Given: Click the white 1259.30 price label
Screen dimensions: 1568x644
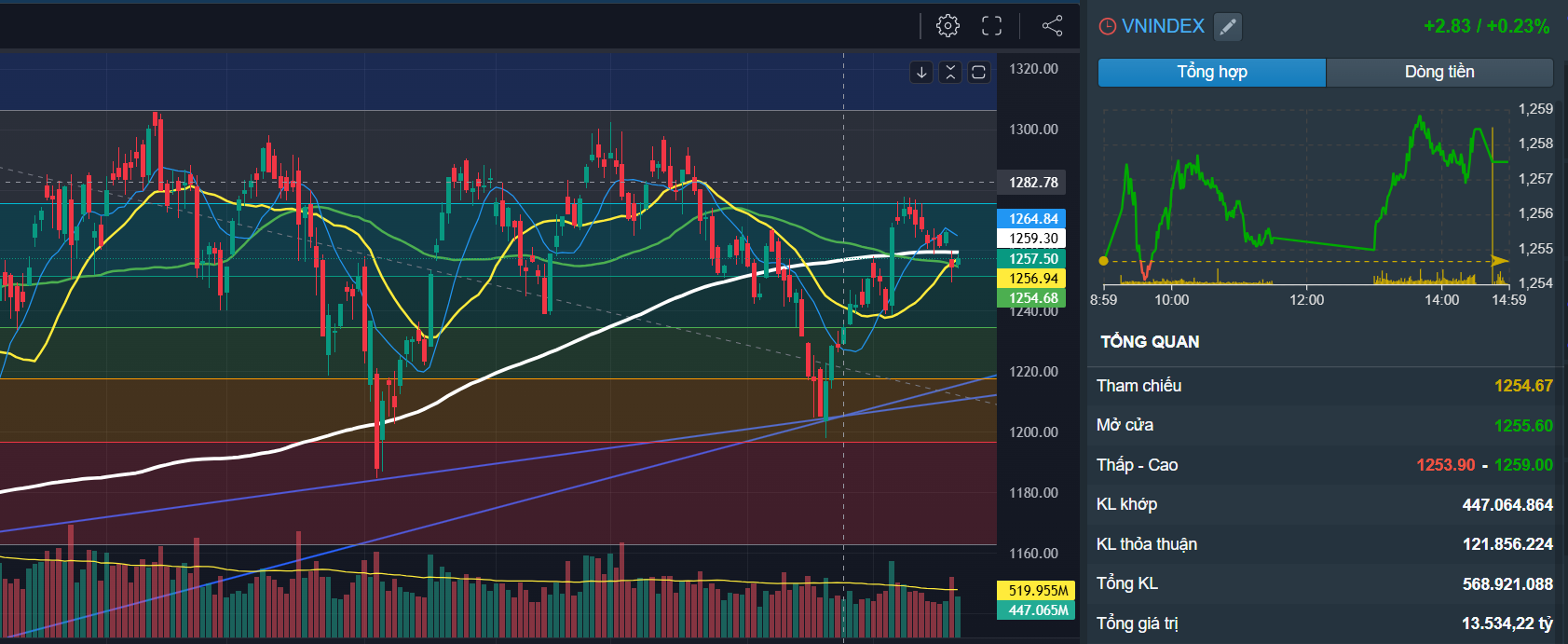Looking at the screenshot, I should click(x=1033, y=239).
